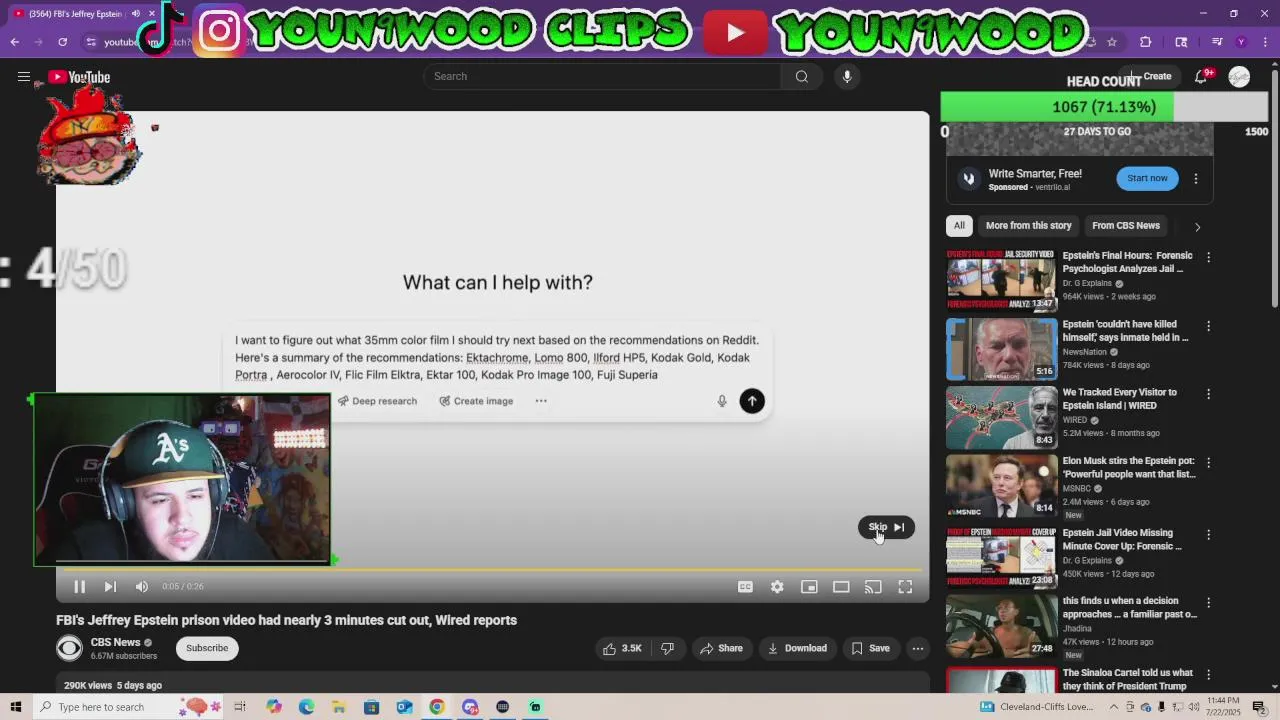Screen dimensions: 1280x720
Task: Mute the tab audio speaker icon
Action: tap(136, 14)
